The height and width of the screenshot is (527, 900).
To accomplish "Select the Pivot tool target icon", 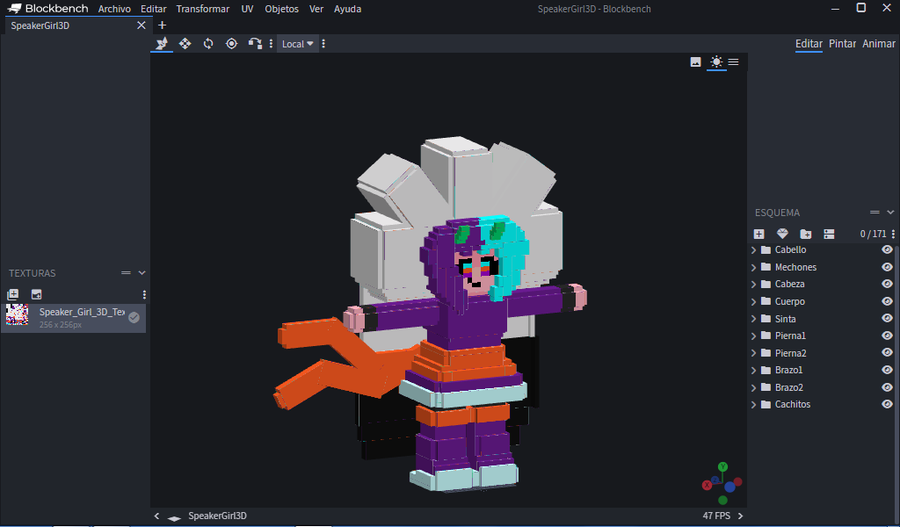I will [x=231, y=44].
